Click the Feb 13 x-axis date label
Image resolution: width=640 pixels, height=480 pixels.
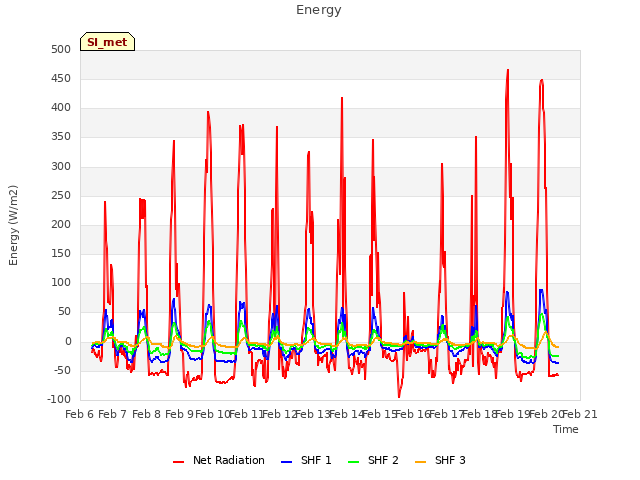click(313, 415)
